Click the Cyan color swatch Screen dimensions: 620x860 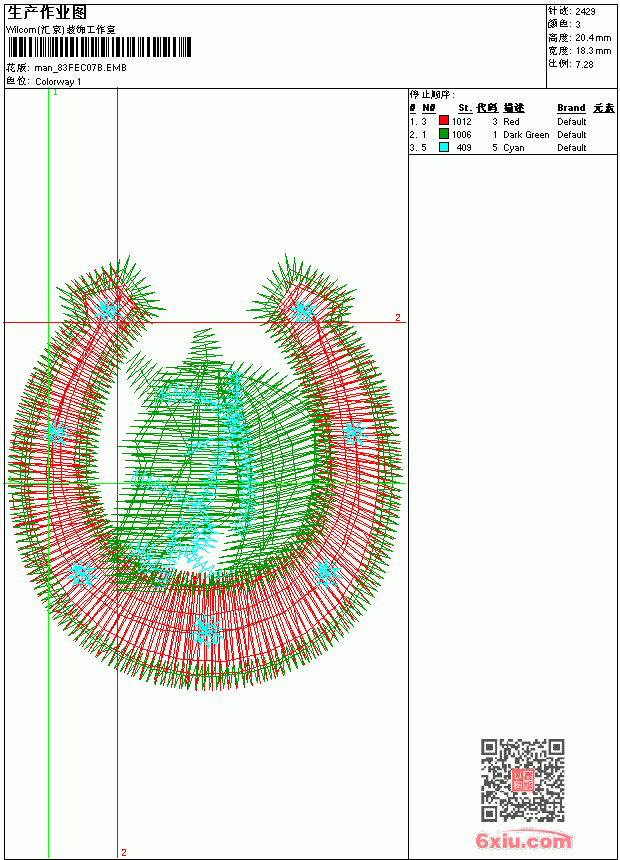(444, 147)
